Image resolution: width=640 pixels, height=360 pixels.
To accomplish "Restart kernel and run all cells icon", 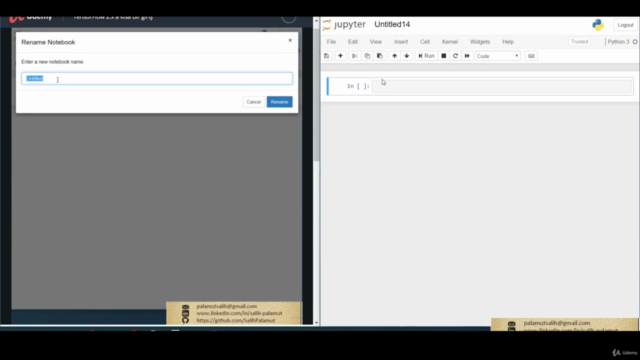I will click(467, 56).
